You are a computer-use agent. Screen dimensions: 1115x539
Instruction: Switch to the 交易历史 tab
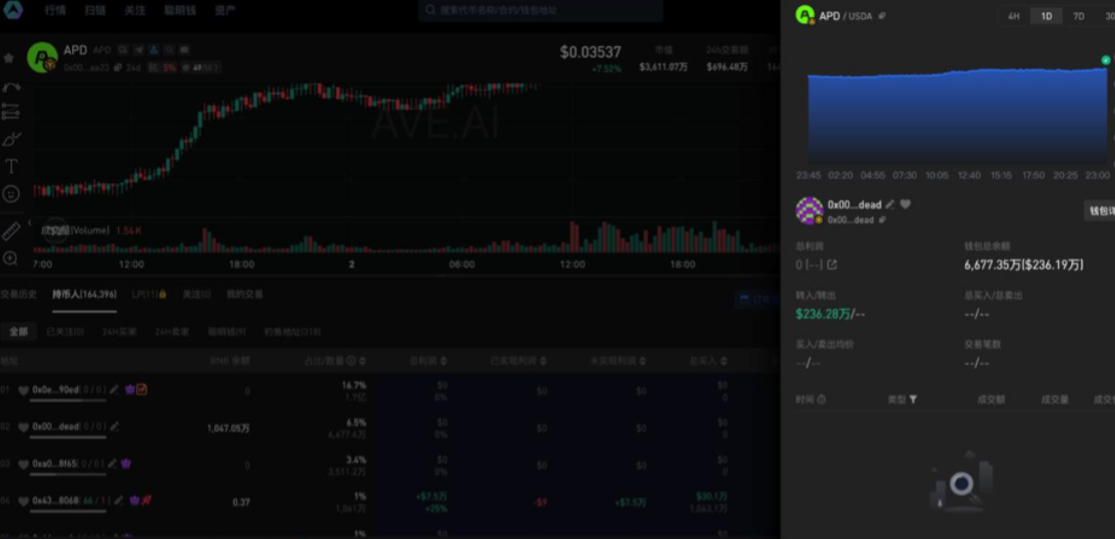18,295
